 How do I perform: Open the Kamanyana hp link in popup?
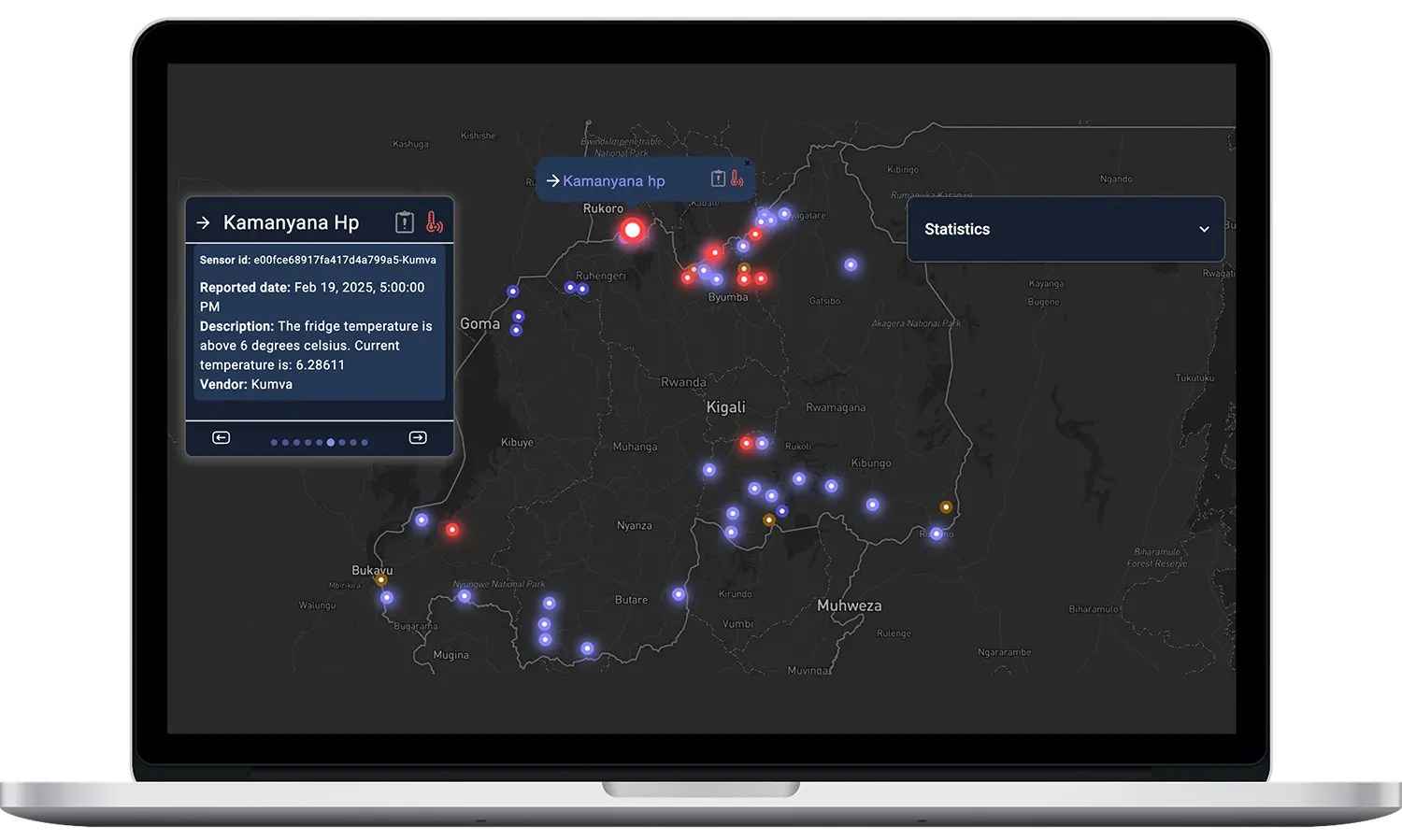pos(613,181)
